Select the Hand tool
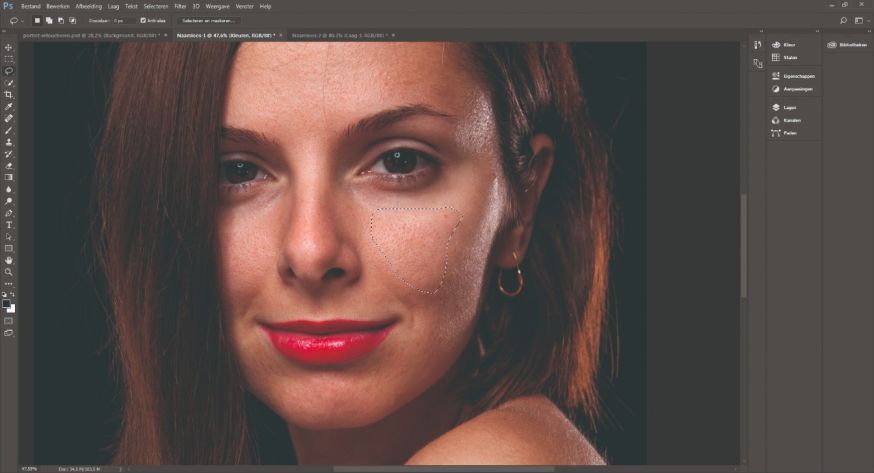This screenshot has height=473, width=874. (x=9, y=260)
